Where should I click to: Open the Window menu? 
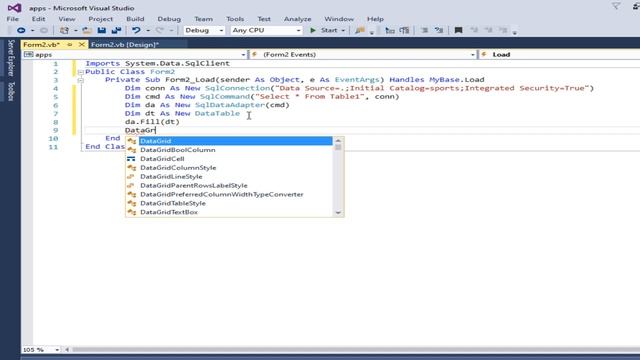click(x=339, y=19)
